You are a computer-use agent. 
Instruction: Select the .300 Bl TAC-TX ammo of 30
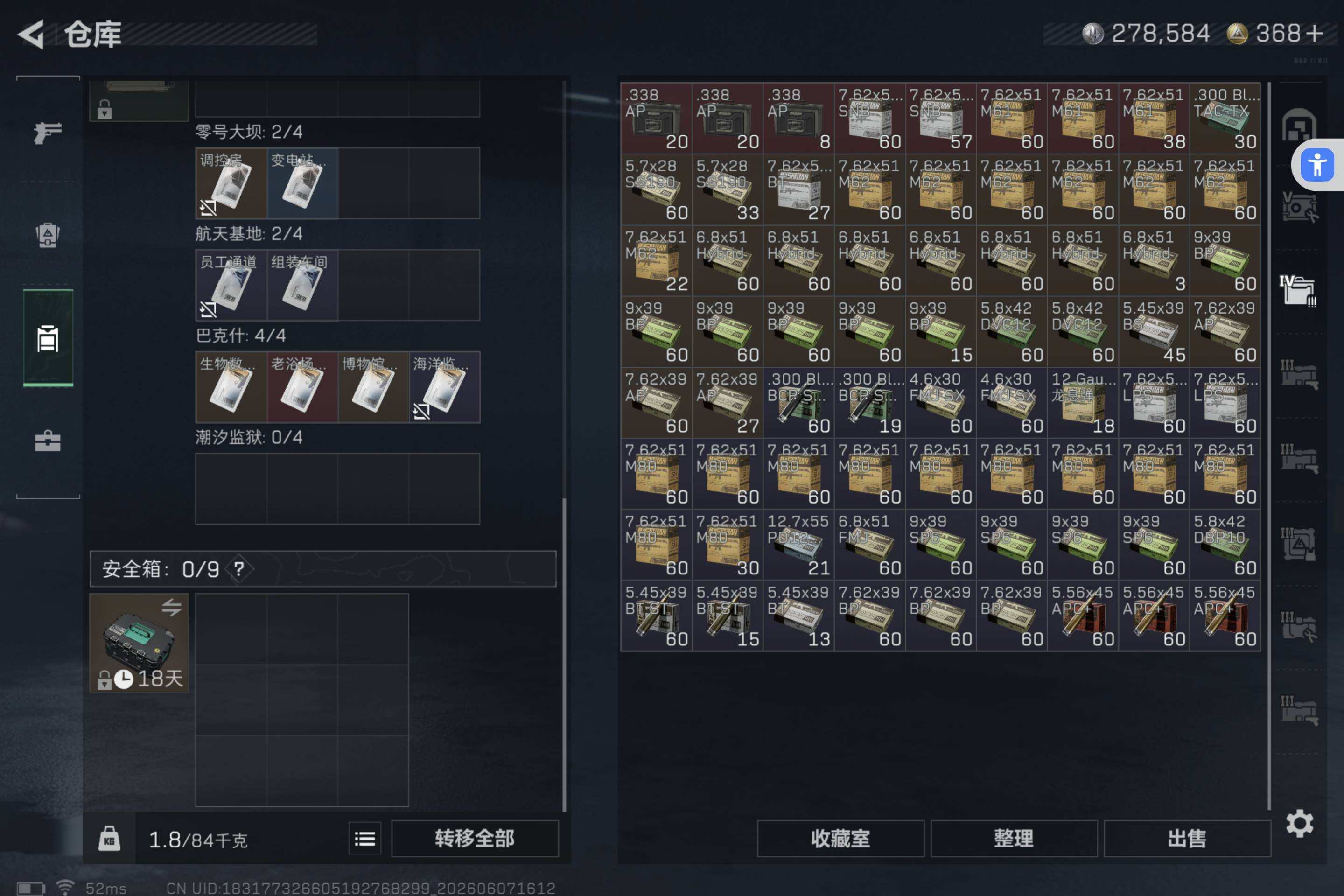pyautogui.click(x=1225, y=118)
